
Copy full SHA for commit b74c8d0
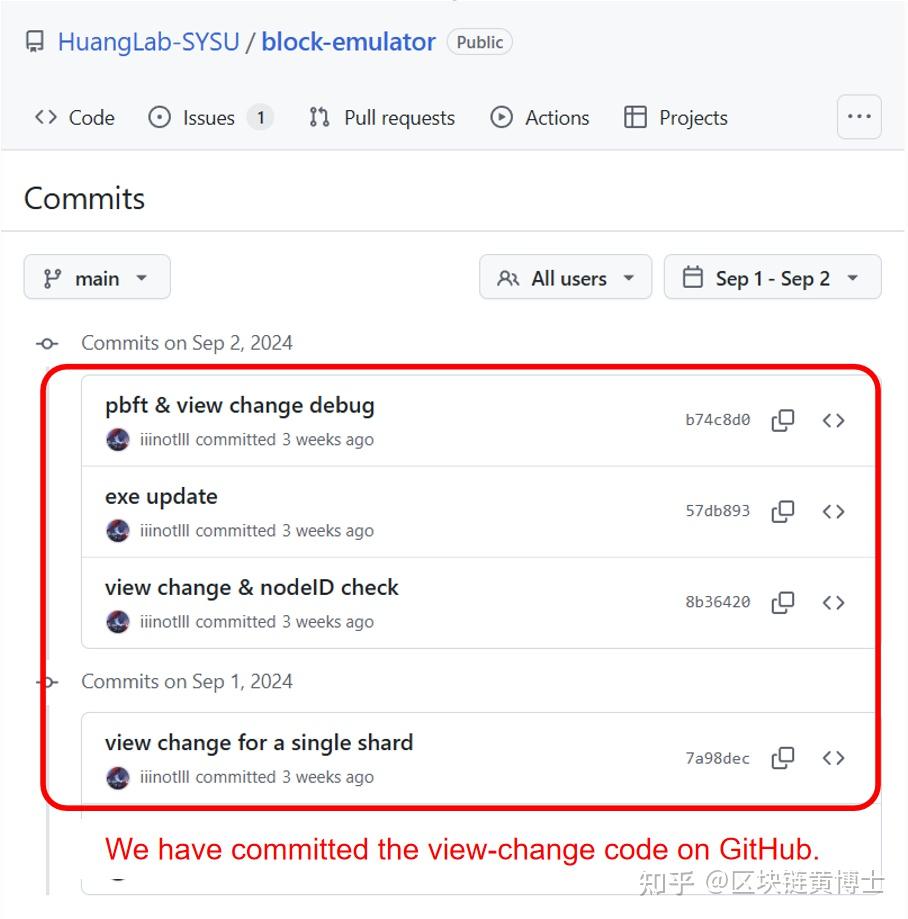click(783, 420)
